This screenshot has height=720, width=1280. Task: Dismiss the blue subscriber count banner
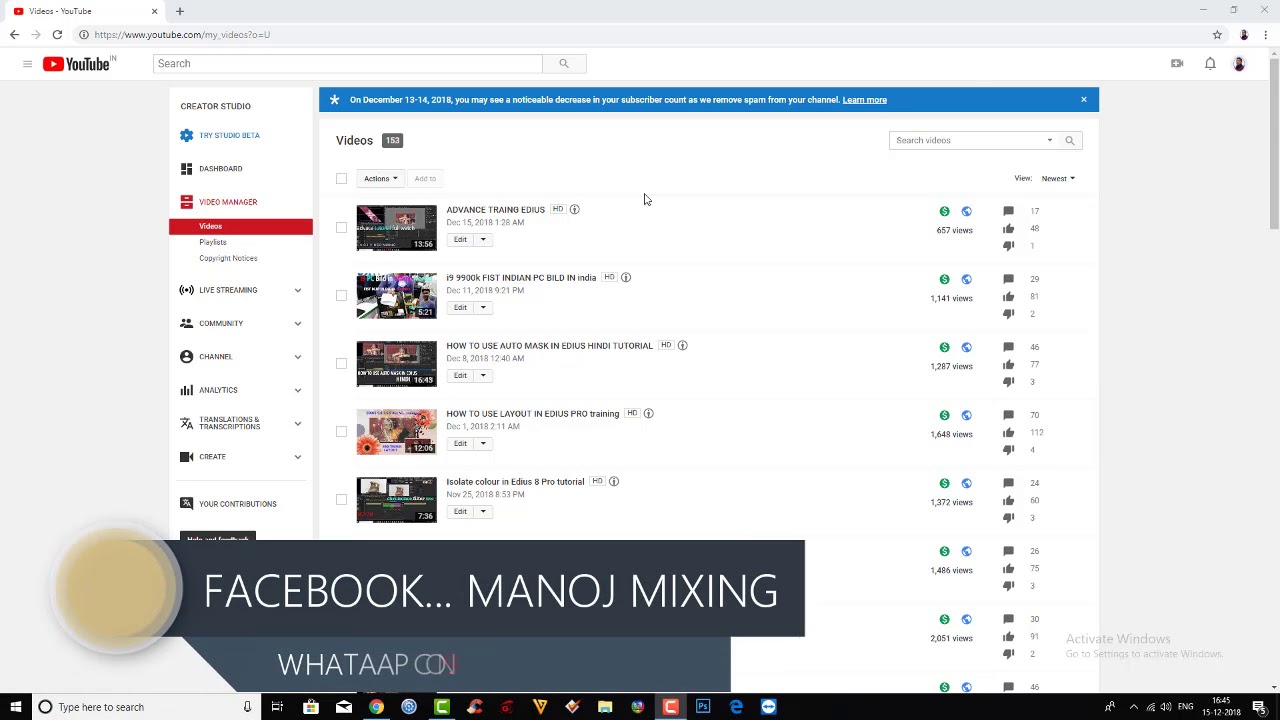[1083, 100]
